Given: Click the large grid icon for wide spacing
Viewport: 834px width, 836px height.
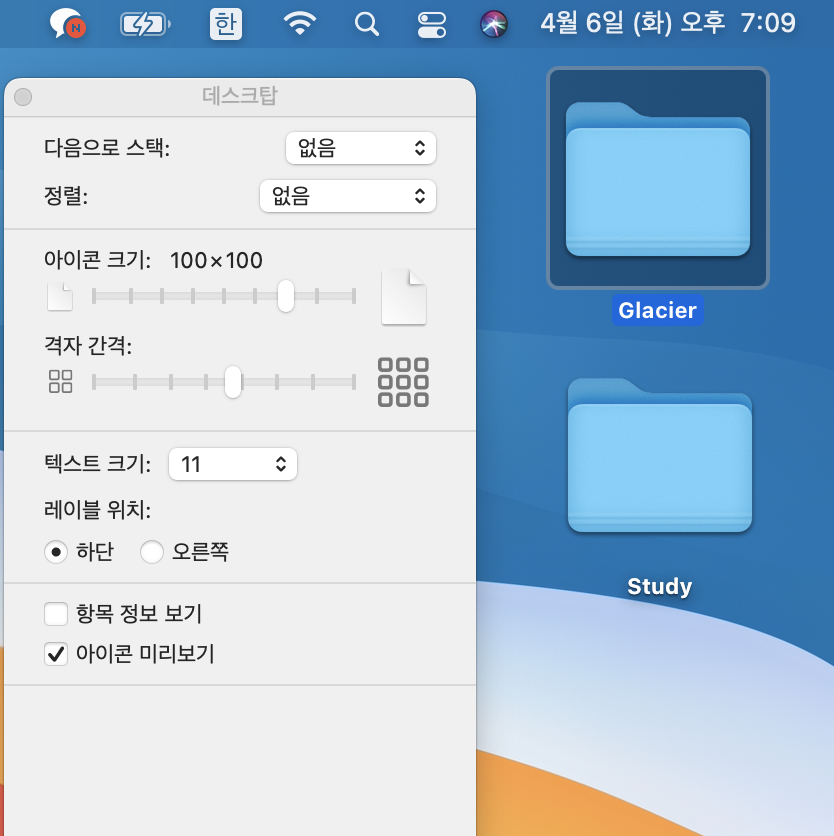Looking at the screenshot, I should pyautogui.click(x=403, y=382).
